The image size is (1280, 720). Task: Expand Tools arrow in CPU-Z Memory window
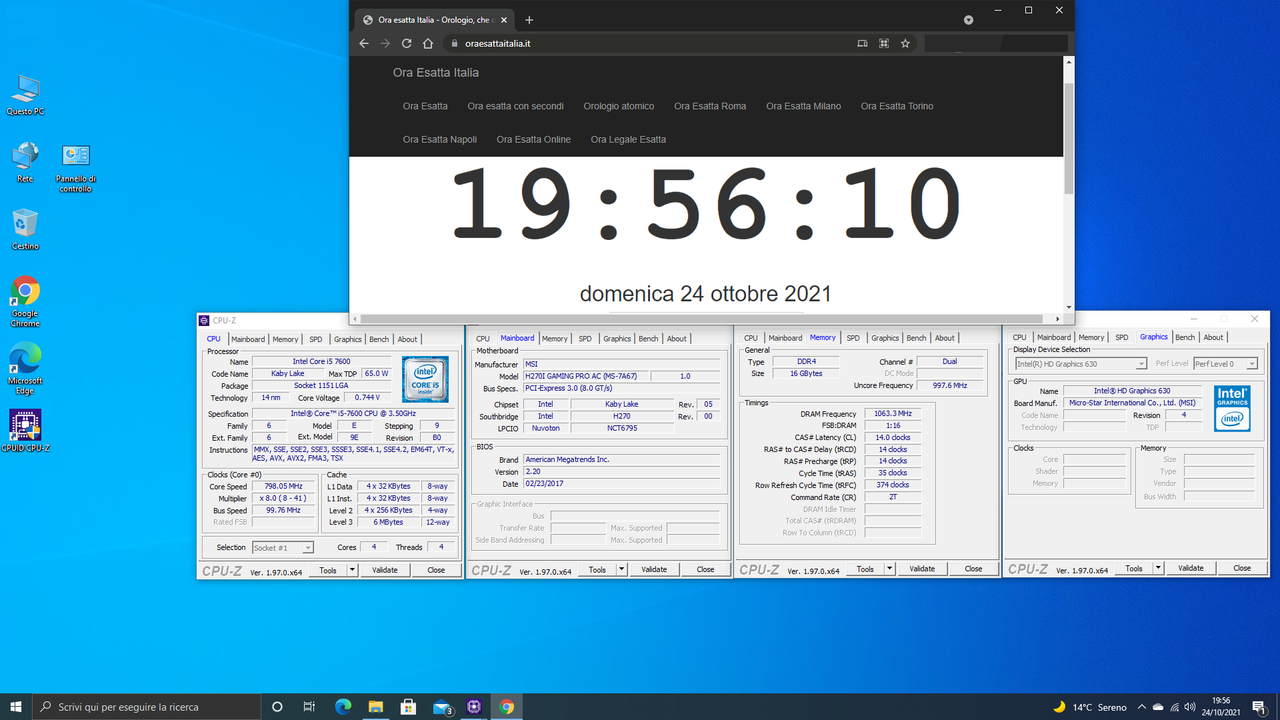click(x=889, y=569)
